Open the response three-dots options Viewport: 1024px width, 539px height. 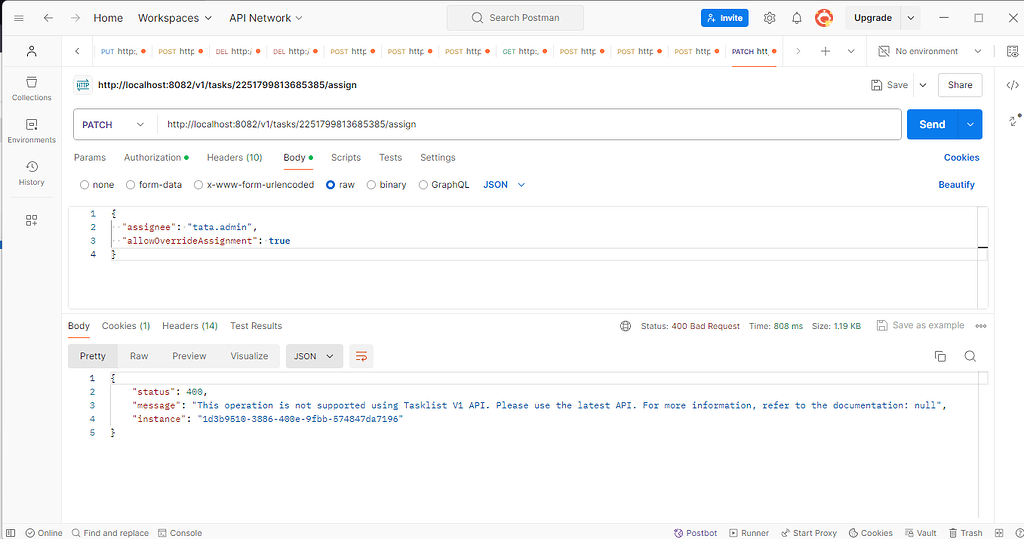(981, 326)
